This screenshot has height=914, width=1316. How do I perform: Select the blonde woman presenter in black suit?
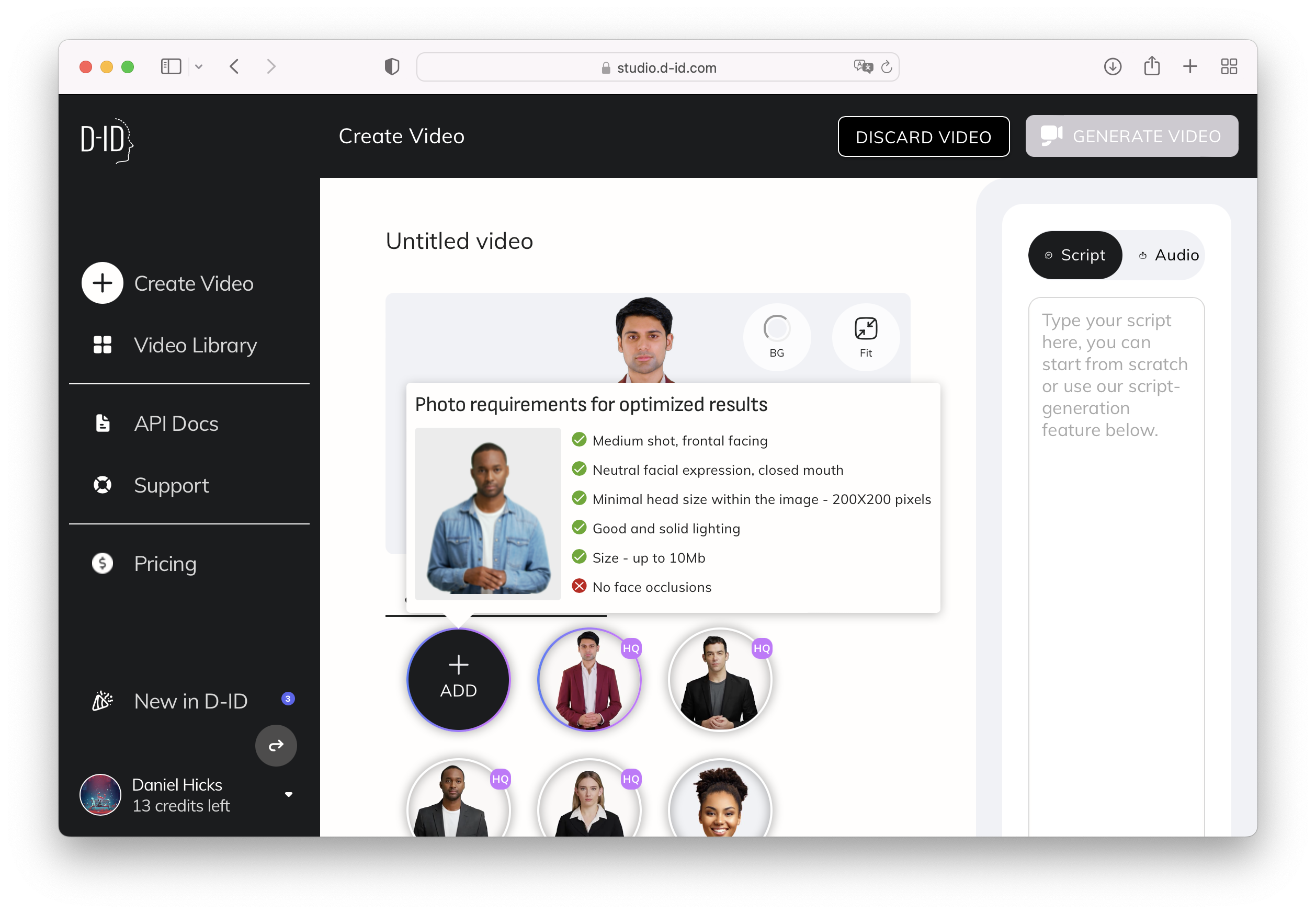[x=588, y=798]
